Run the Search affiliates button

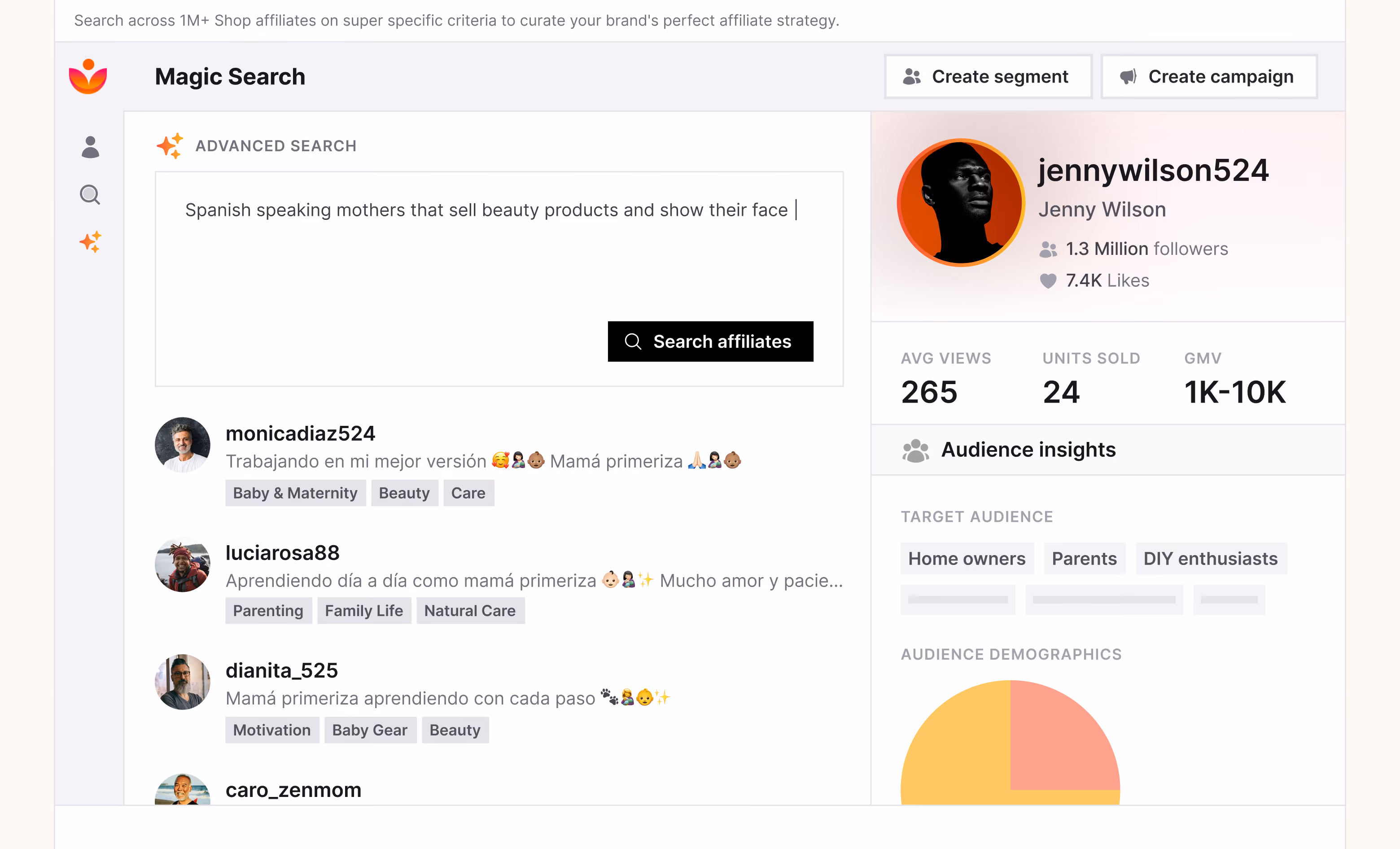pyautogui.click(x=710, y=341)
